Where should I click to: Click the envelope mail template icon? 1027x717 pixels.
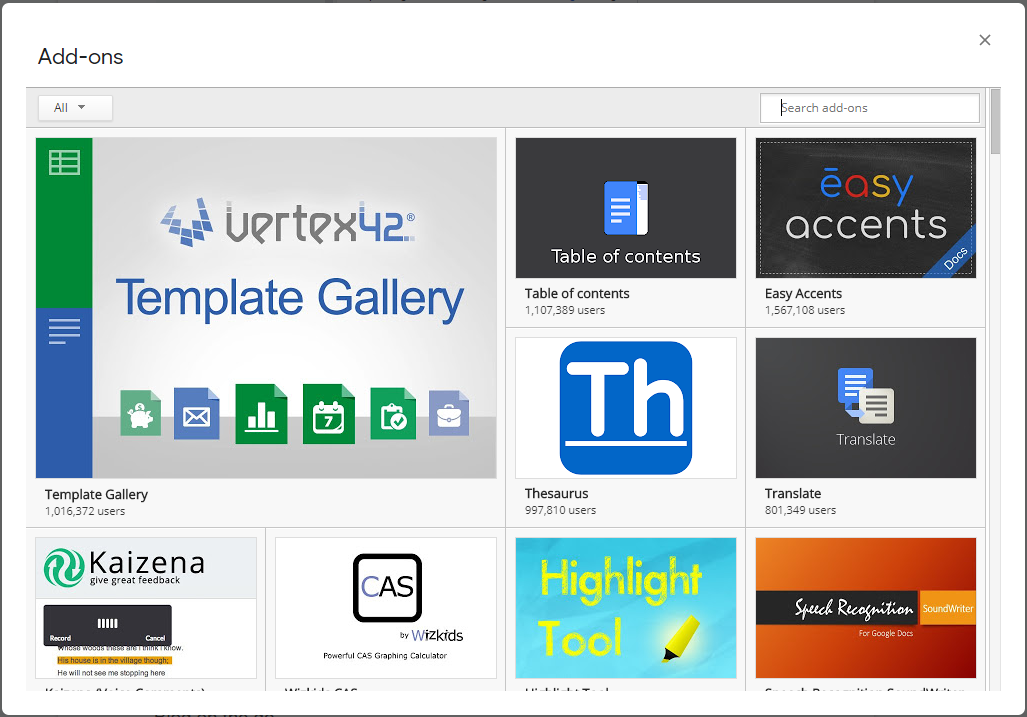coord(196,414)
